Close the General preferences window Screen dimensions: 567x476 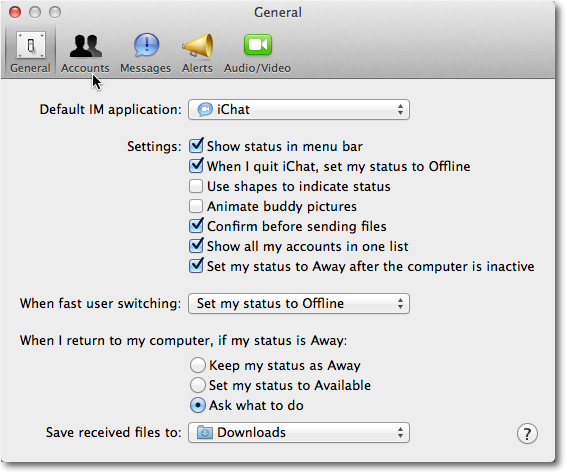click(15, 12)
